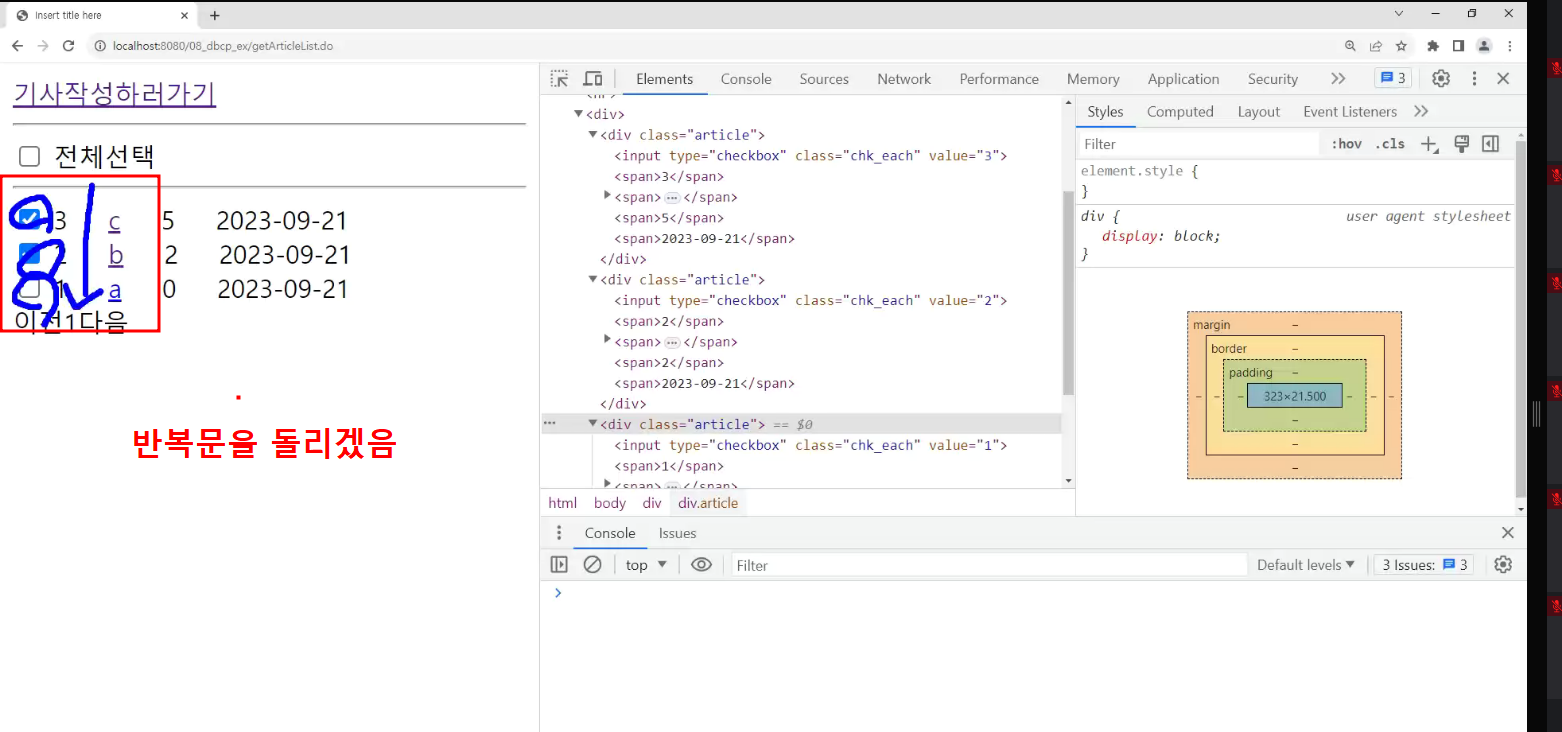
Task: Click the zoom magnifier icon in address bar
Action: [1351, 46]
